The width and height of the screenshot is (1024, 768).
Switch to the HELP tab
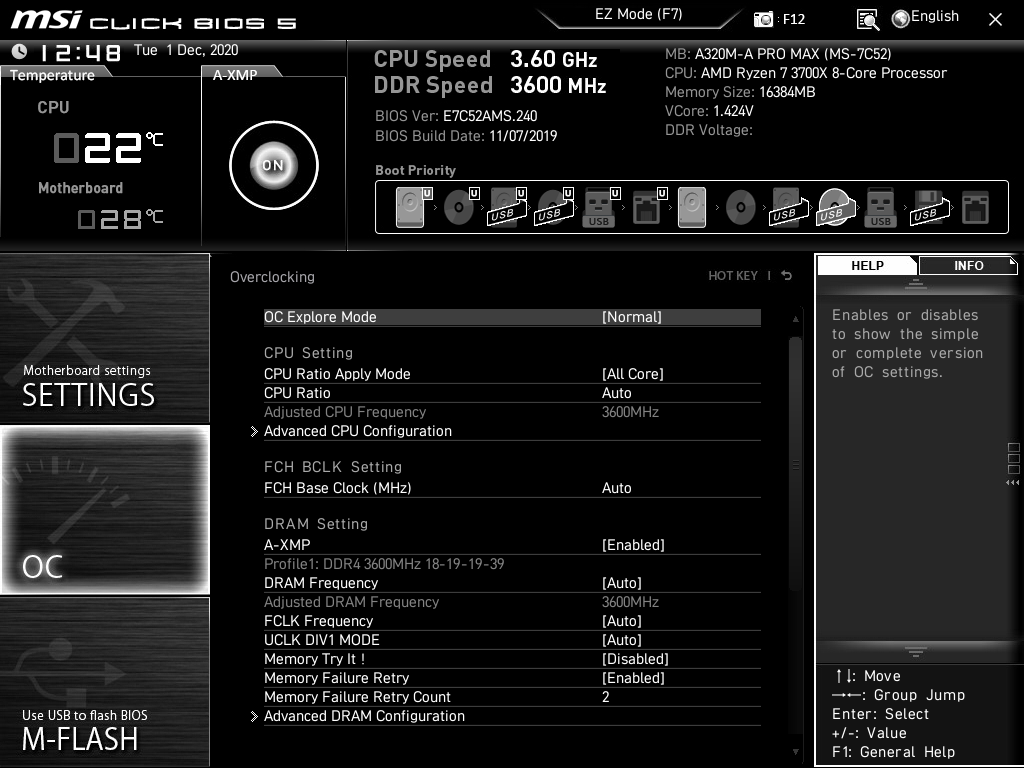867,265
